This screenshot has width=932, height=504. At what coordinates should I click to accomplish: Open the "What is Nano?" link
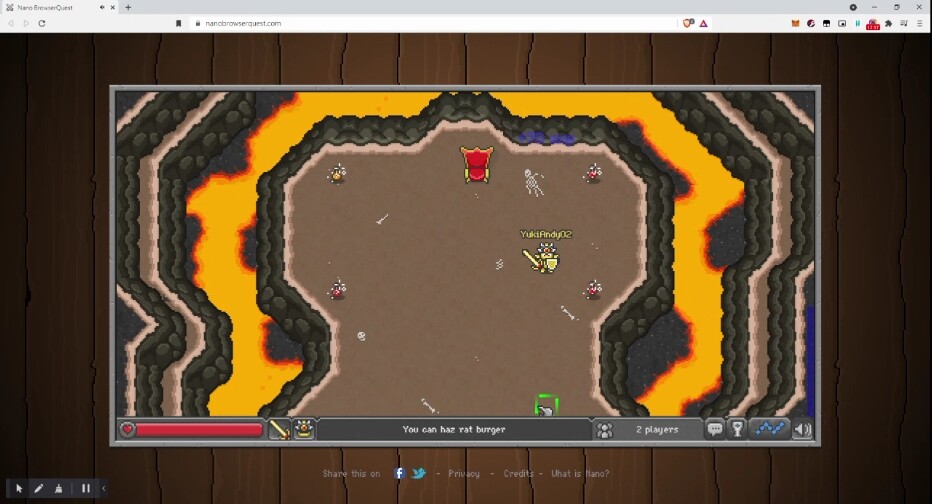(x=580, y=474)
